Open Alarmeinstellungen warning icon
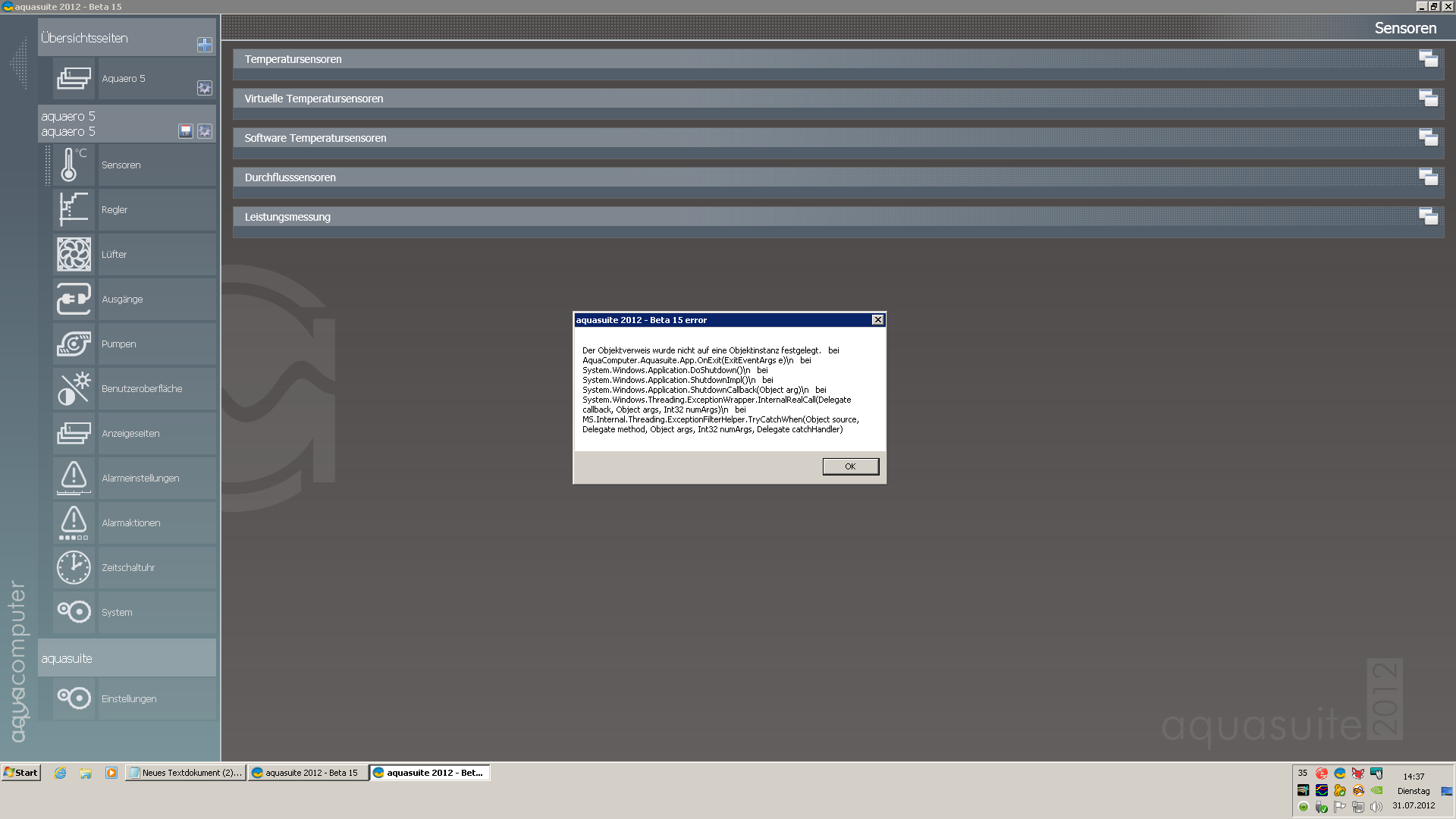Screen dimensions: 1456x819 [x=73, y=478]
